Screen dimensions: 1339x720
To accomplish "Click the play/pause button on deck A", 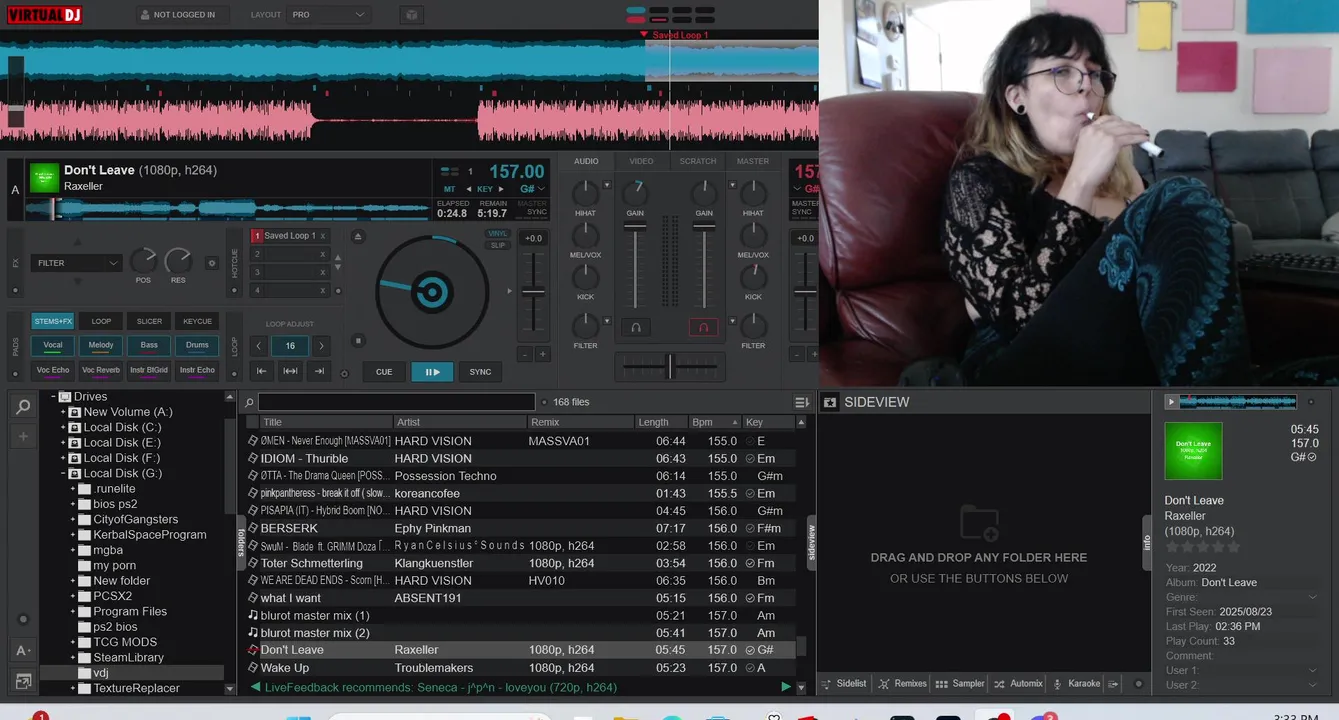I will pyautogui.click(x=432, y=372).
